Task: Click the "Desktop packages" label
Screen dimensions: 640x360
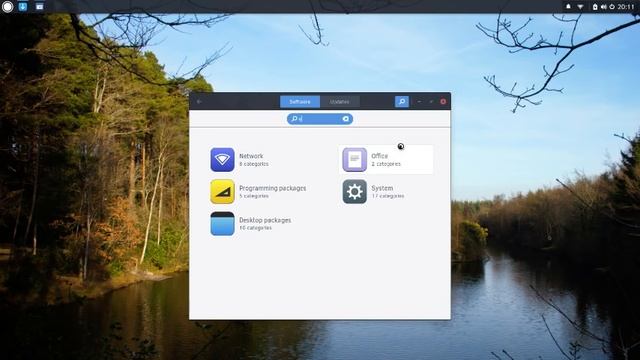Action: pyautogui.click(x=265, y=220)
